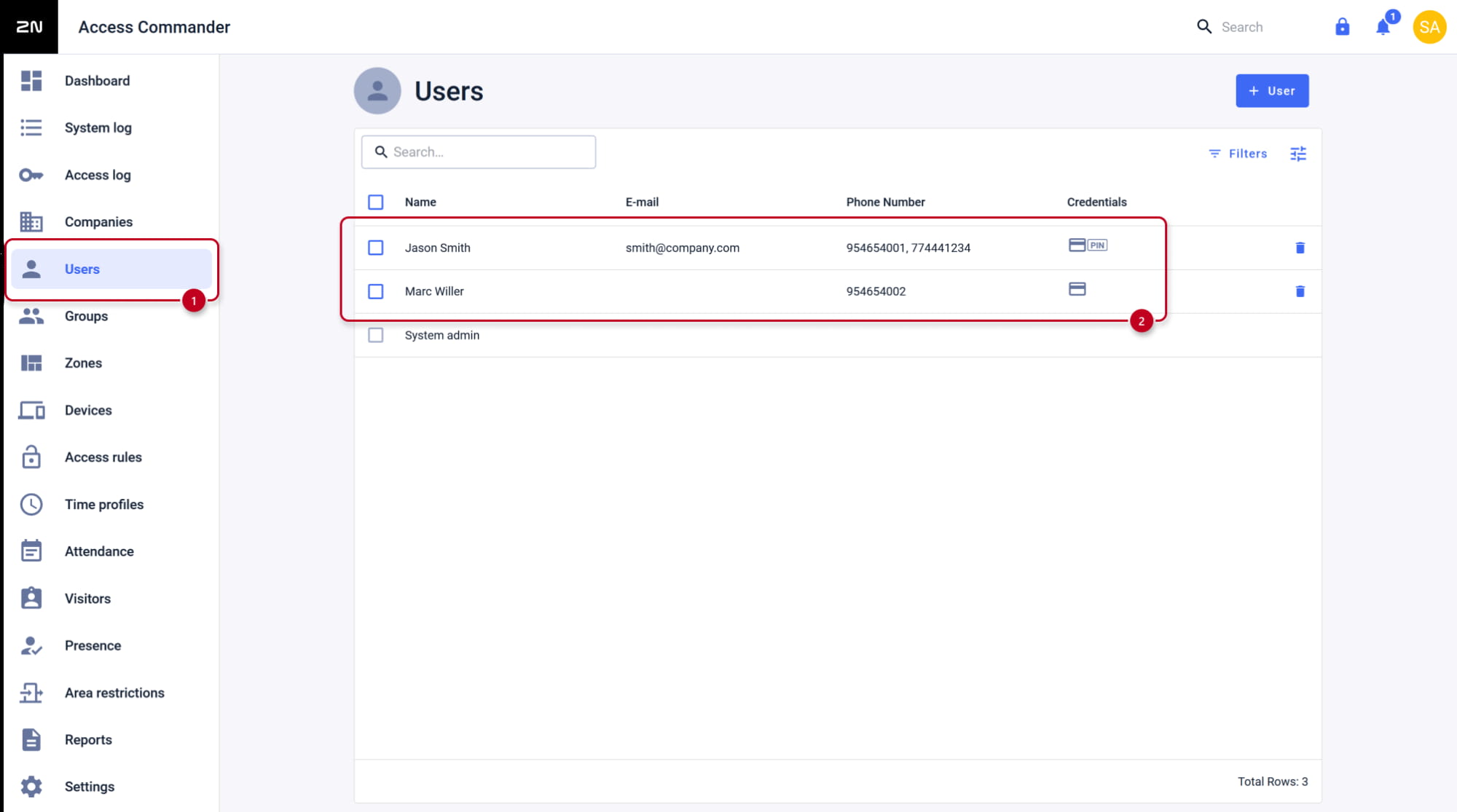Check the Jason Smith row checkbox

point(375,248)
